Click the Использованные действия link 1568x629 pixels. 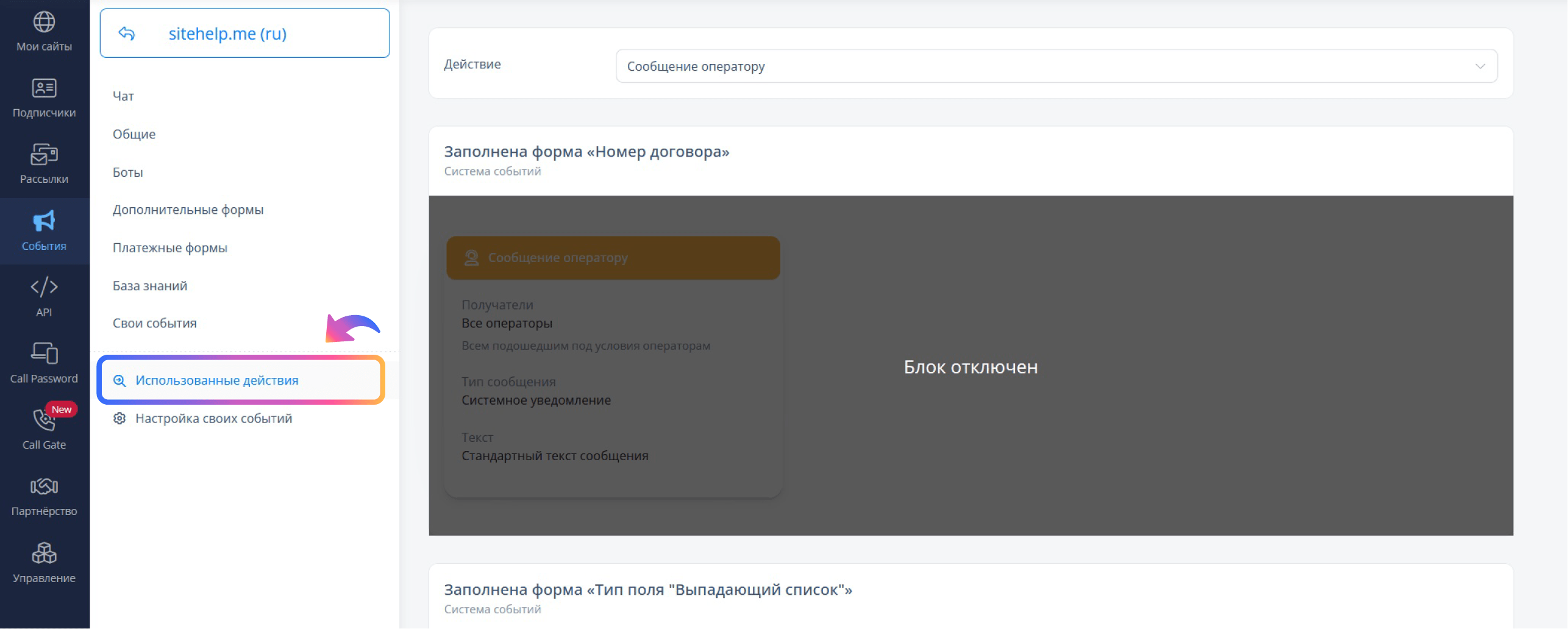(216, 380)
